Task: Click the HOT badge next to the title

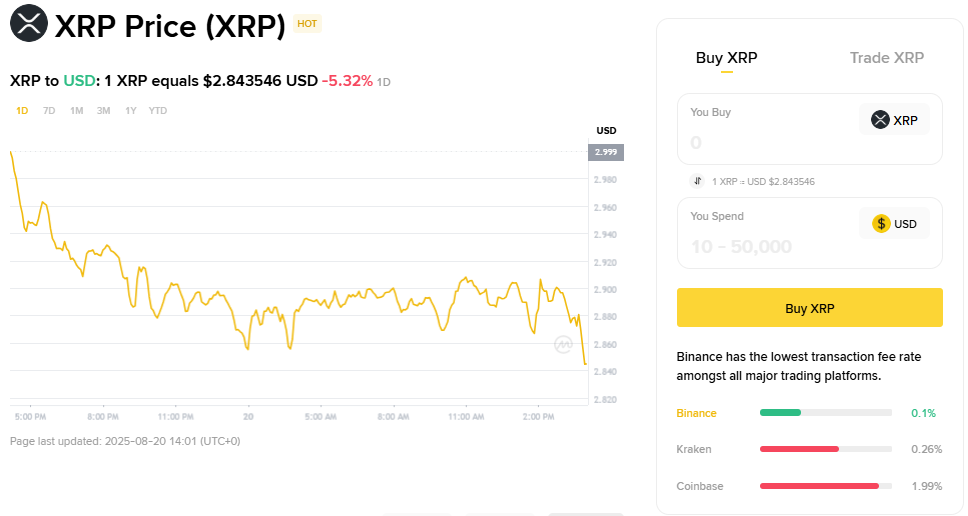Action: [x=307, y=23]
